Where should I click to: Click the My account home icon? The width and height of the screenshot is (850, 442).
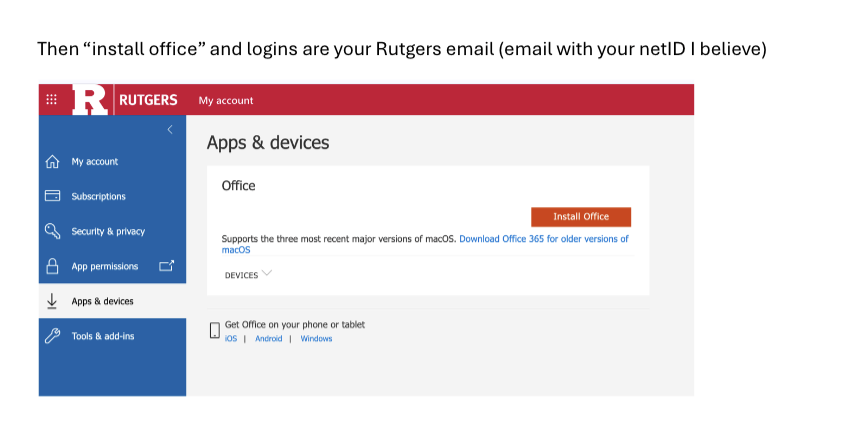click(53, 162)
